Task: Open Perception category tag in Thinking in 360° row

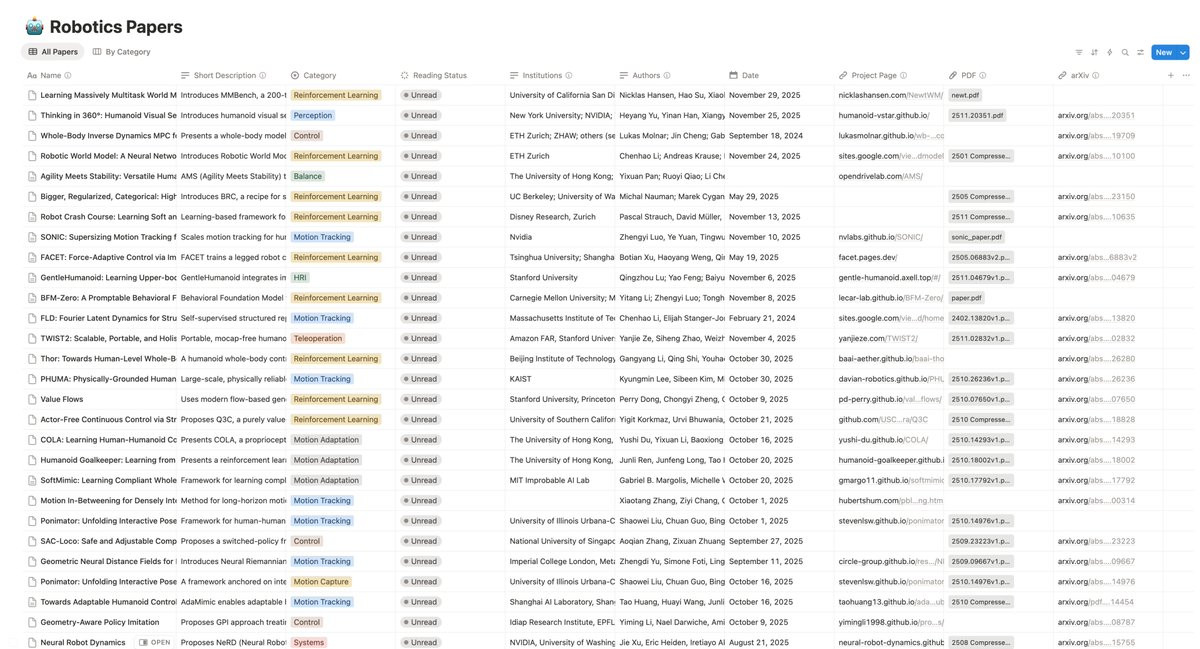Action: point(313,115)
